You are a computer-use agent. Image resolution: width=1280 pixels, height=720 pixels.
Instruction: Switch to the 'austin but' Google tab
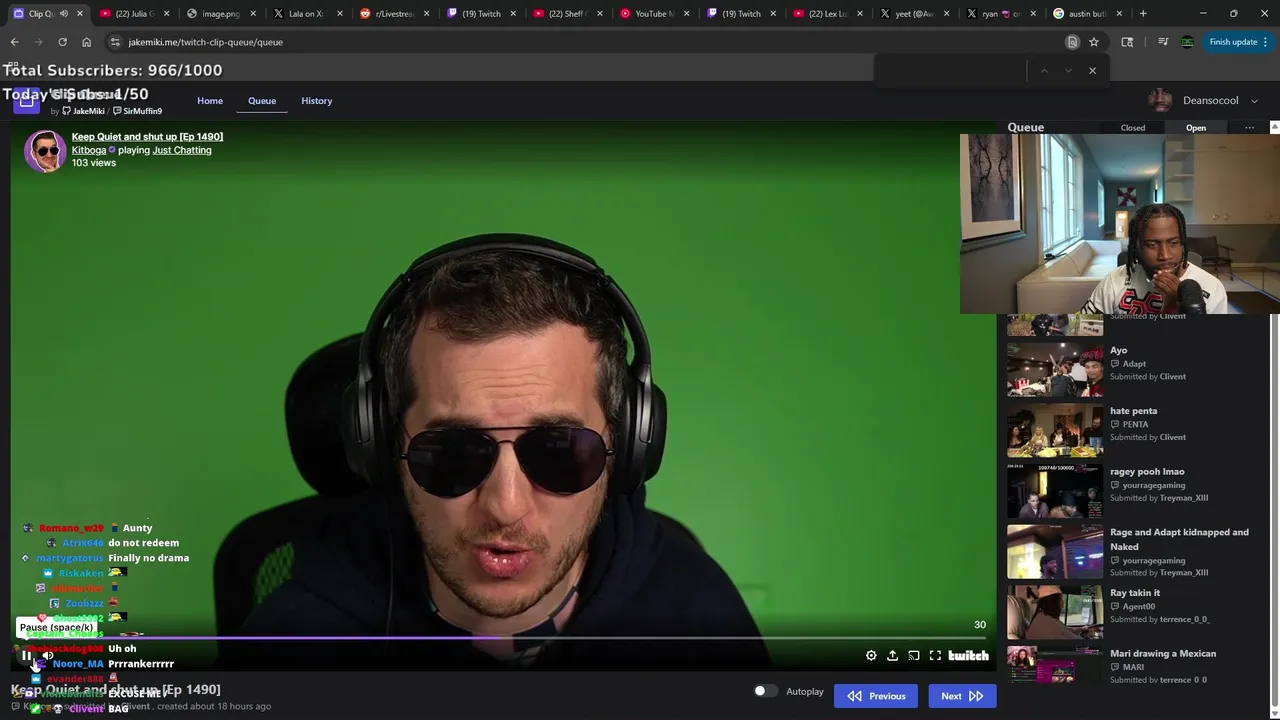tap(1089, 14)
